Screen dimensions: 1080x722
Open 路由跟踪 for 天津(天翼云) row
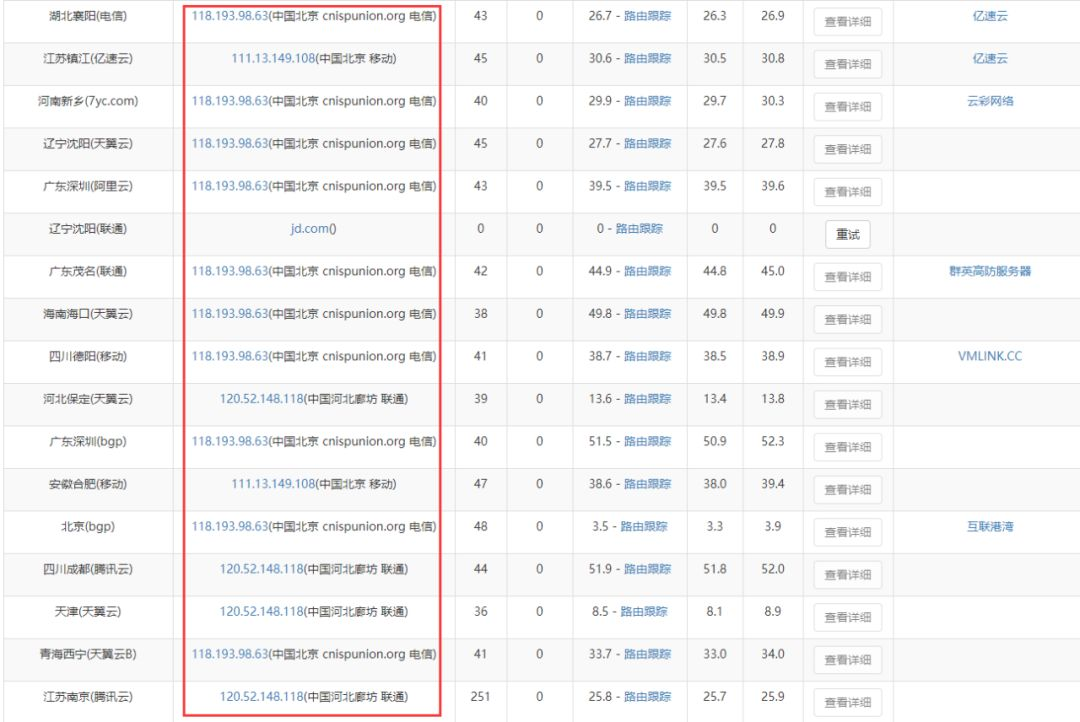click(x=644, y=612)
